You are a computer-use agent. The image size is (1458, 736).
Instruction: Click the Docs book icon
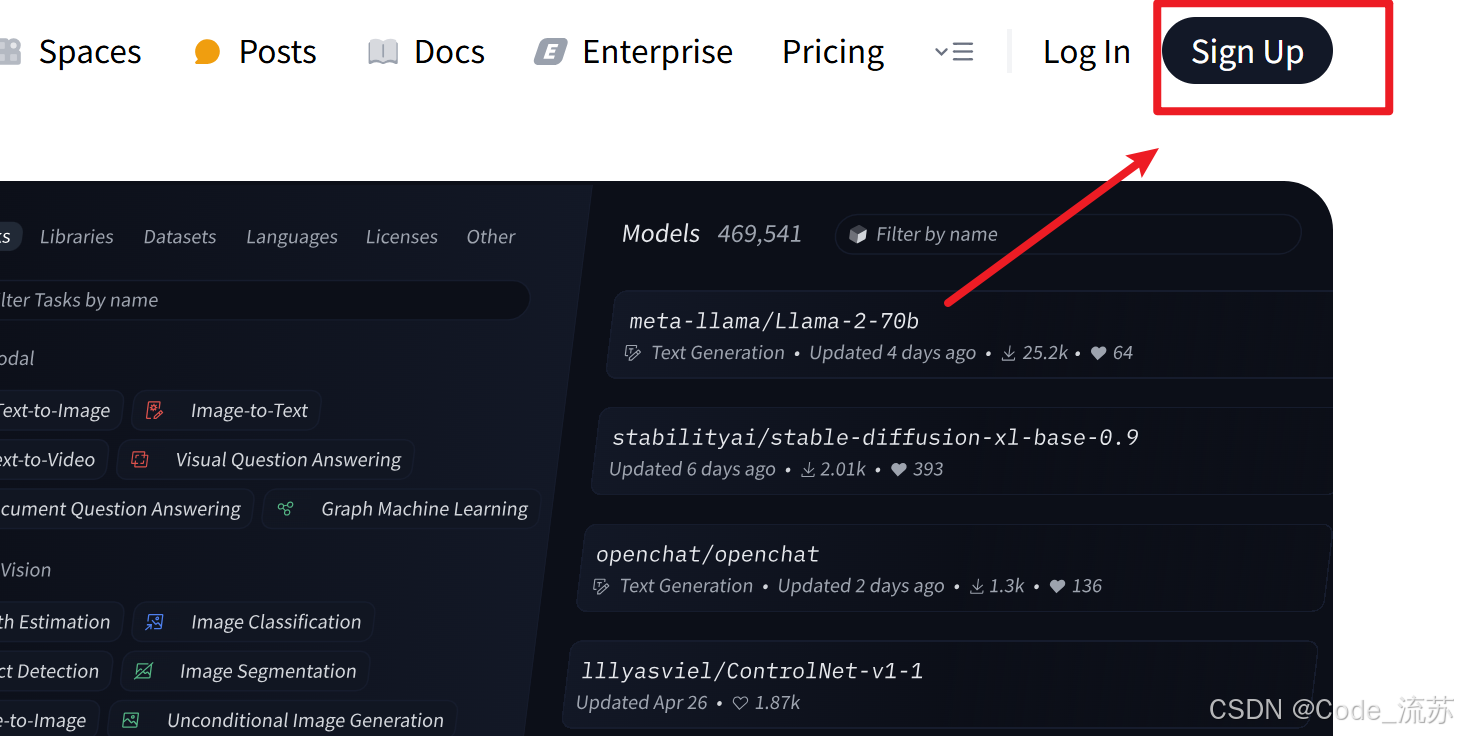coord(383,51)
